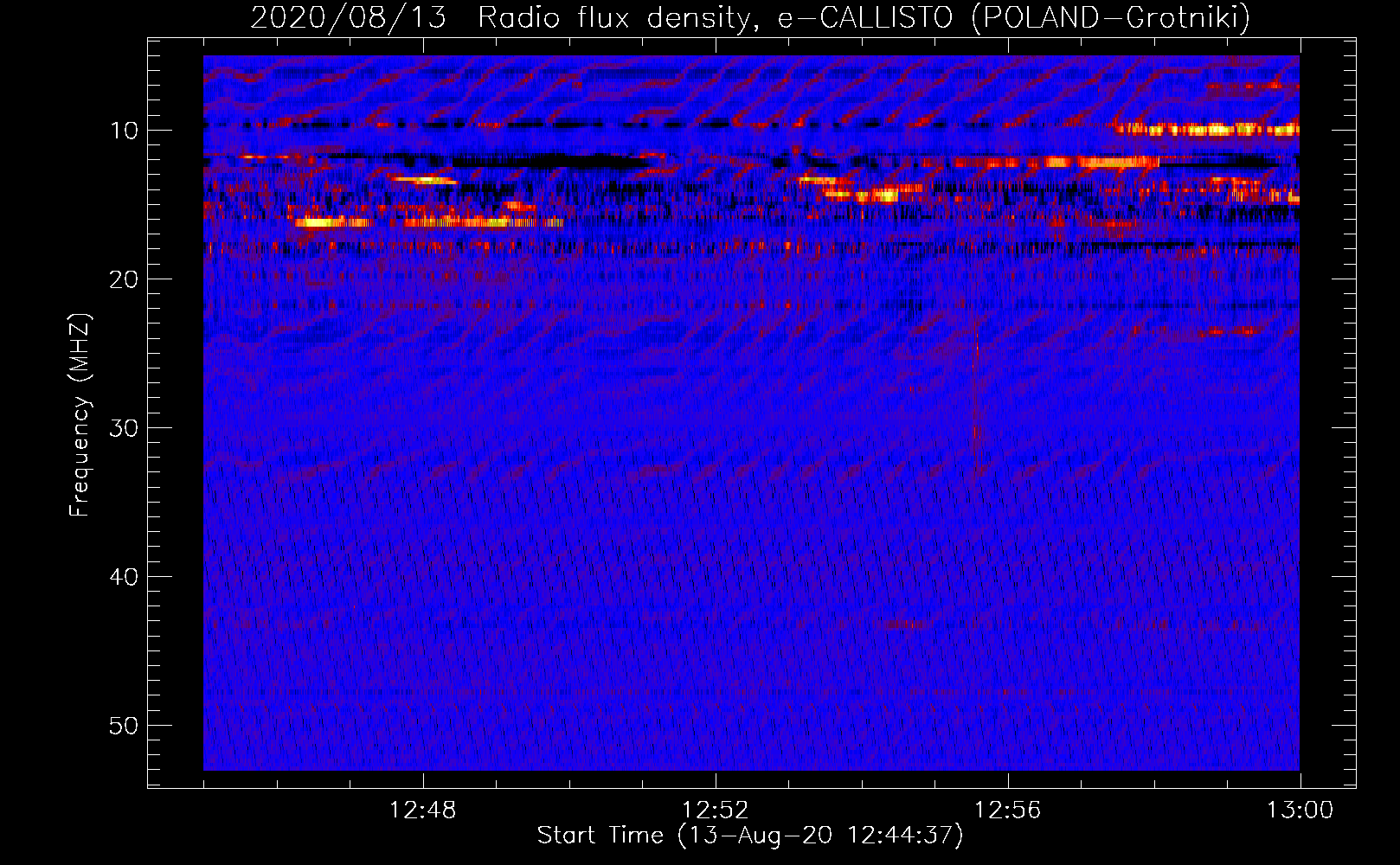This screenshot has height=865, width=1400.
Task: Click the 'Frequency (MHZ)' axis label
Action: pyautogui.click(x=80, y=416)
